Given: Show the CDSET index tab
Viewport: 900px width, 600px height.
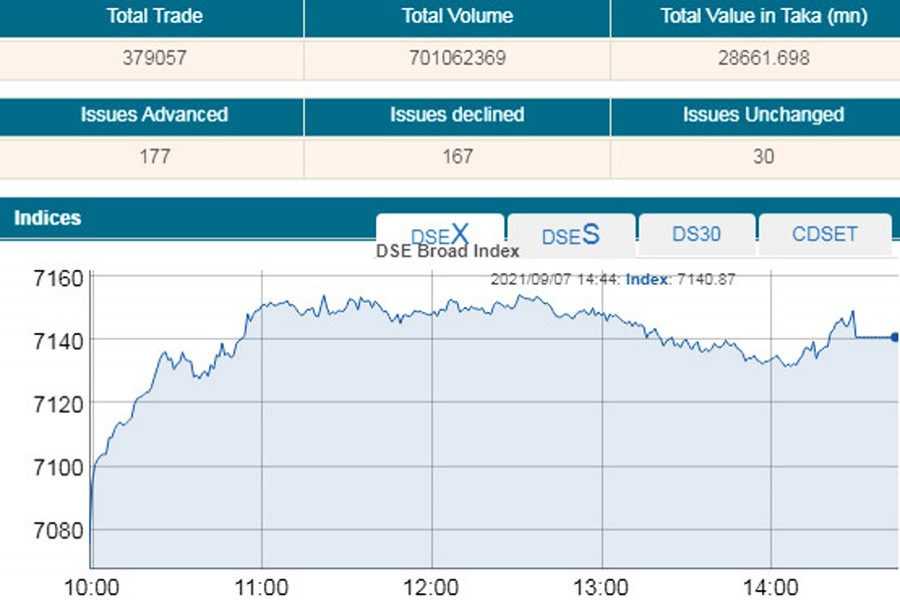Looking at the screenshot, I should tap(824, 235).
